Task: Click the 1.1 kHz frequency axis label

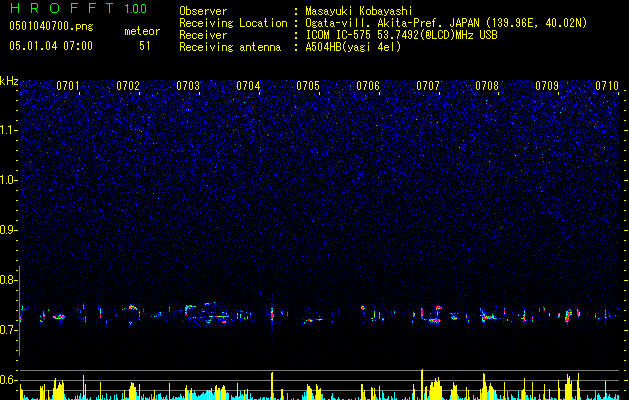Action: [x=7, y=130]
